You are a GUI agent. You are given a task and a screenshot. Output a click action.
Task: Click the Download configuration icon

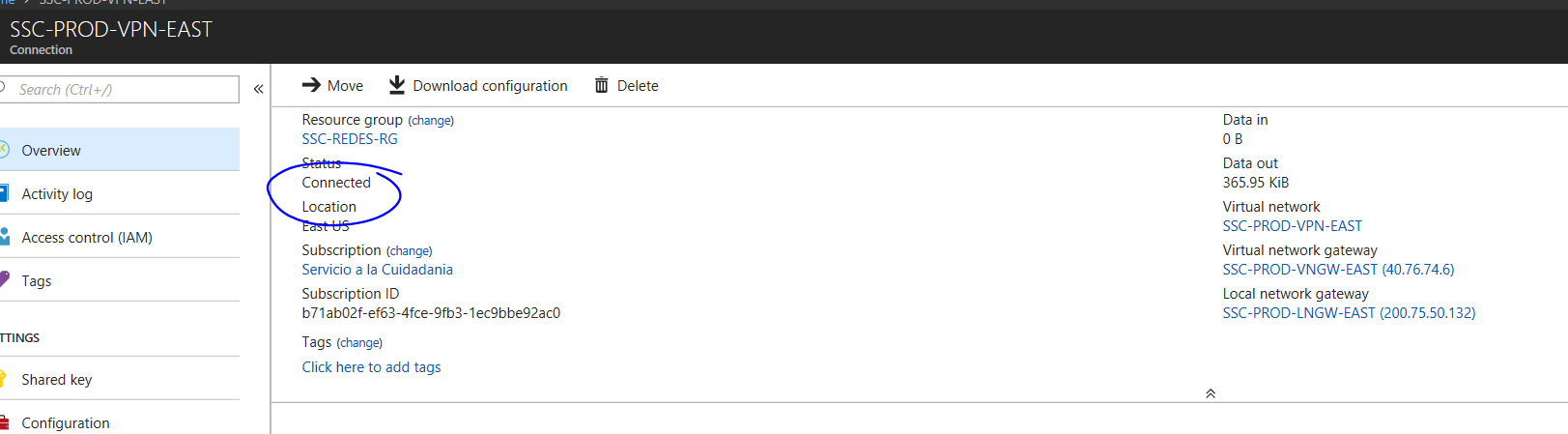point(397,85)
